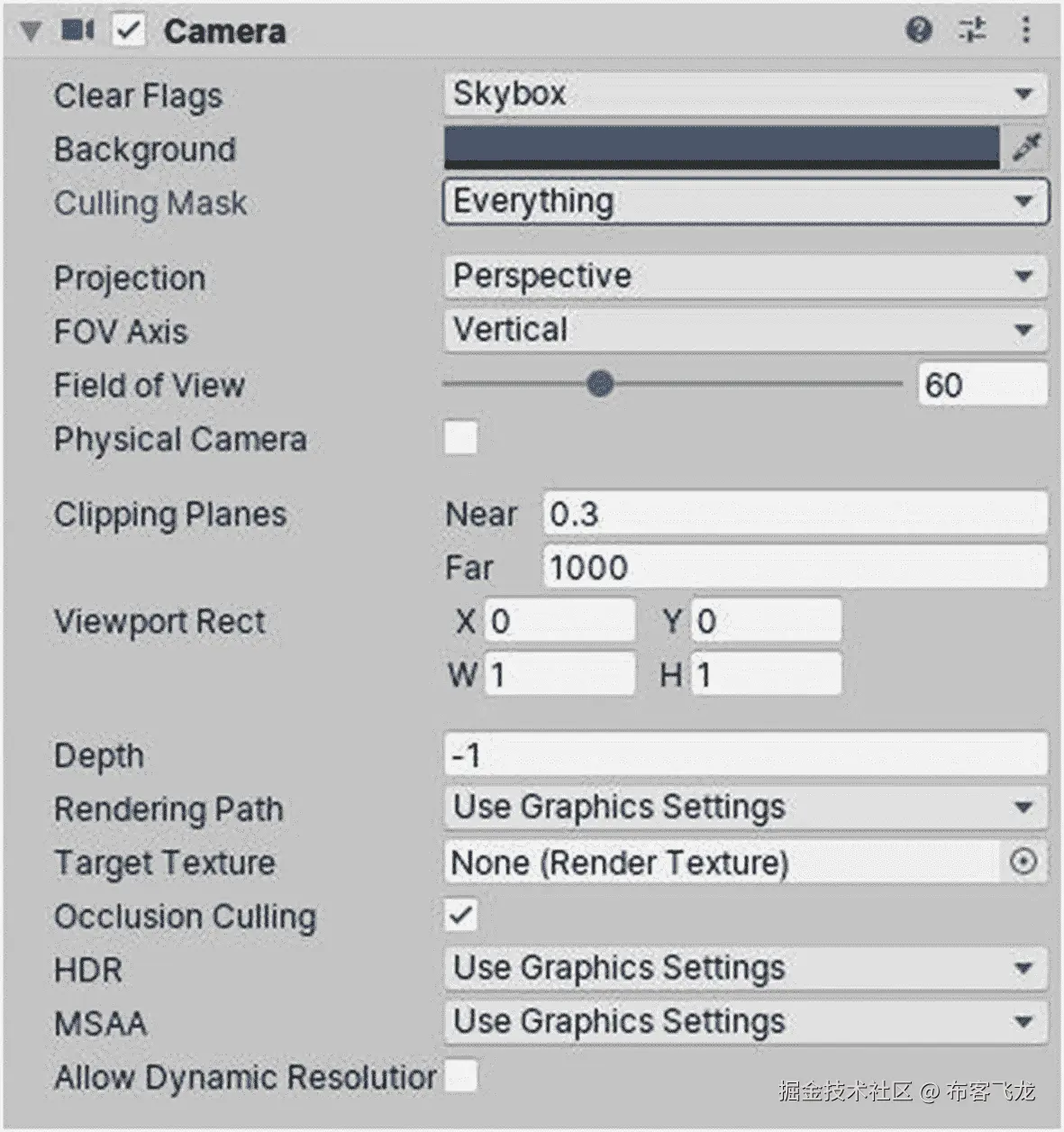Disable the Camera component checkbox

coord(129,31)
